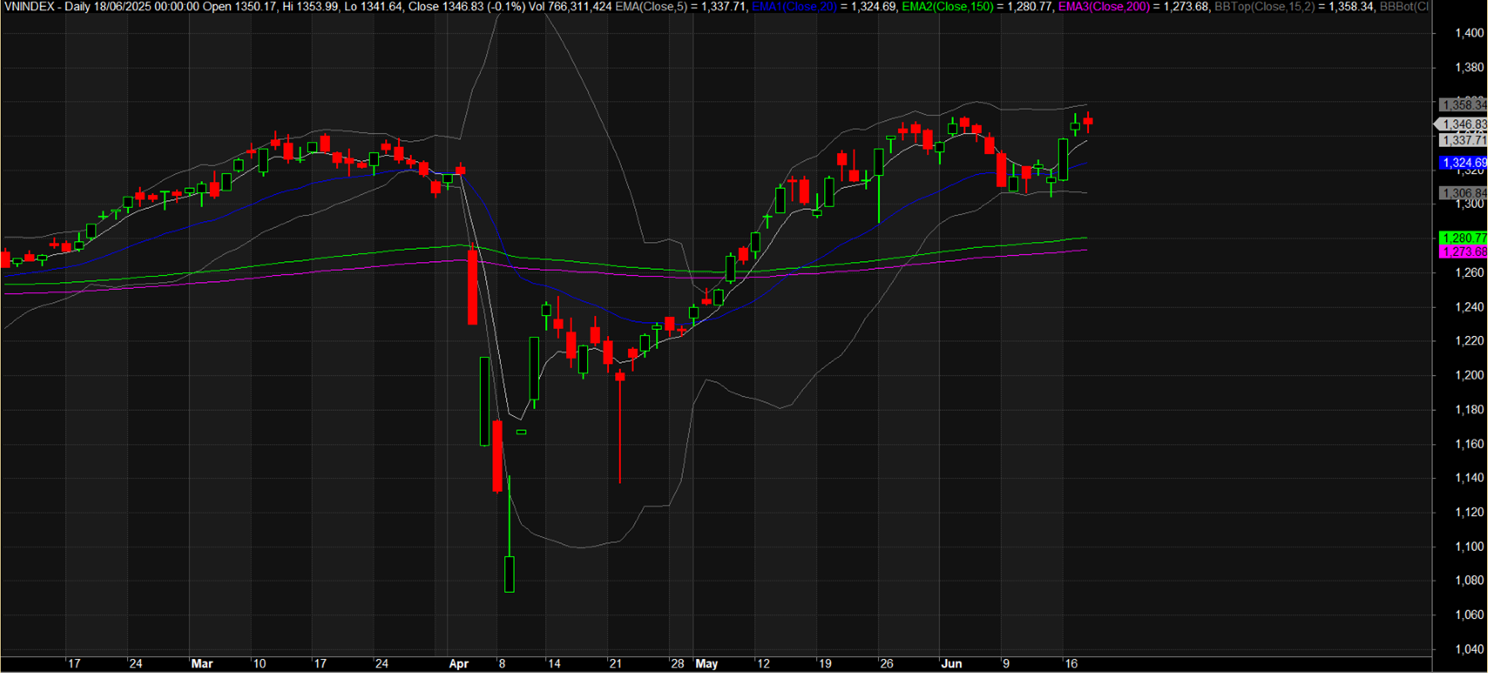Click the 1,400 price axis label

pyautogui.click(x=1469, y=33)
